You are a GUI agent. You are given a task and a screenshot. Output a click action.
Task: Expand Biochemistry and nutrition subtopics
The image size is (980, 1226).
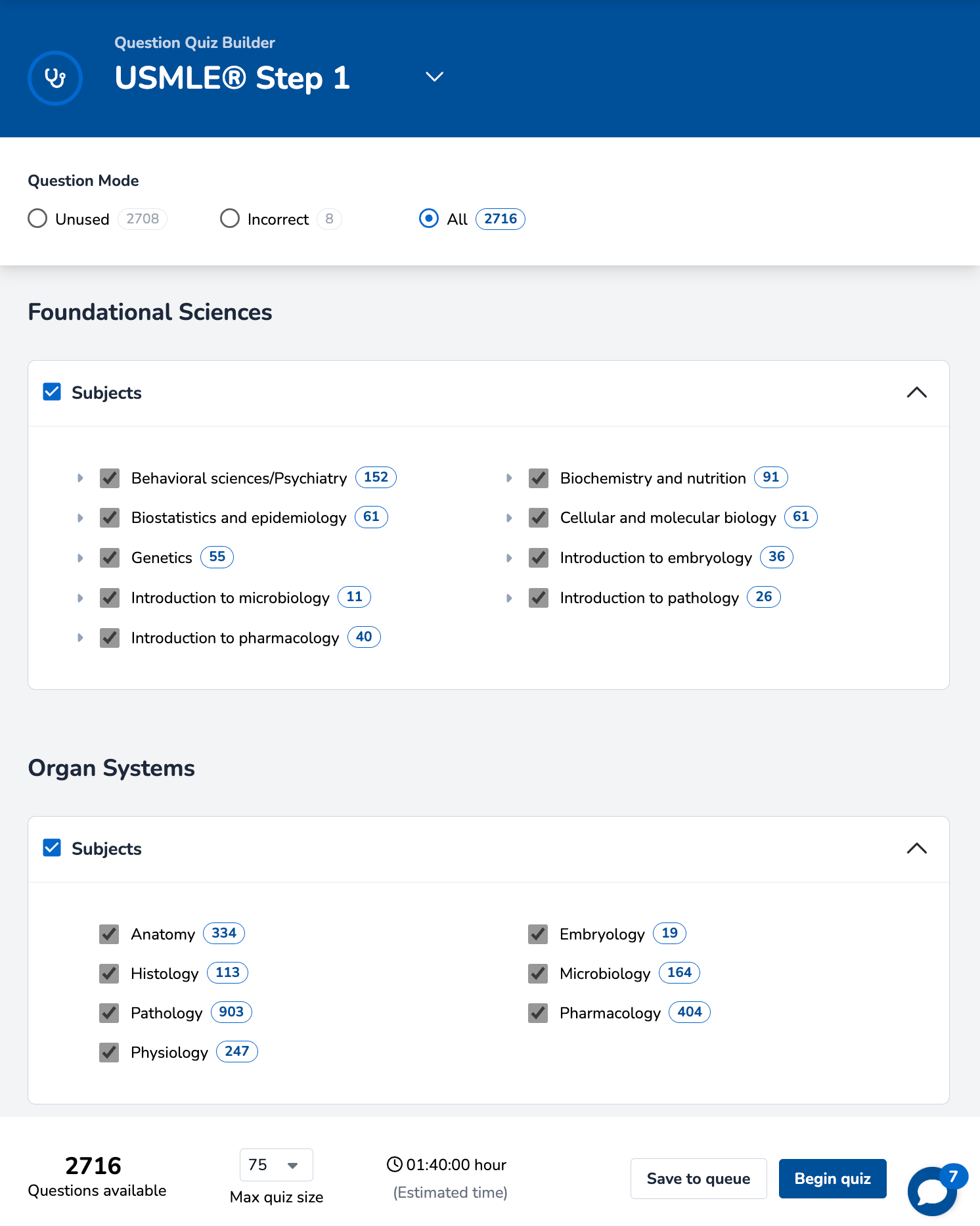click(509, 478)
